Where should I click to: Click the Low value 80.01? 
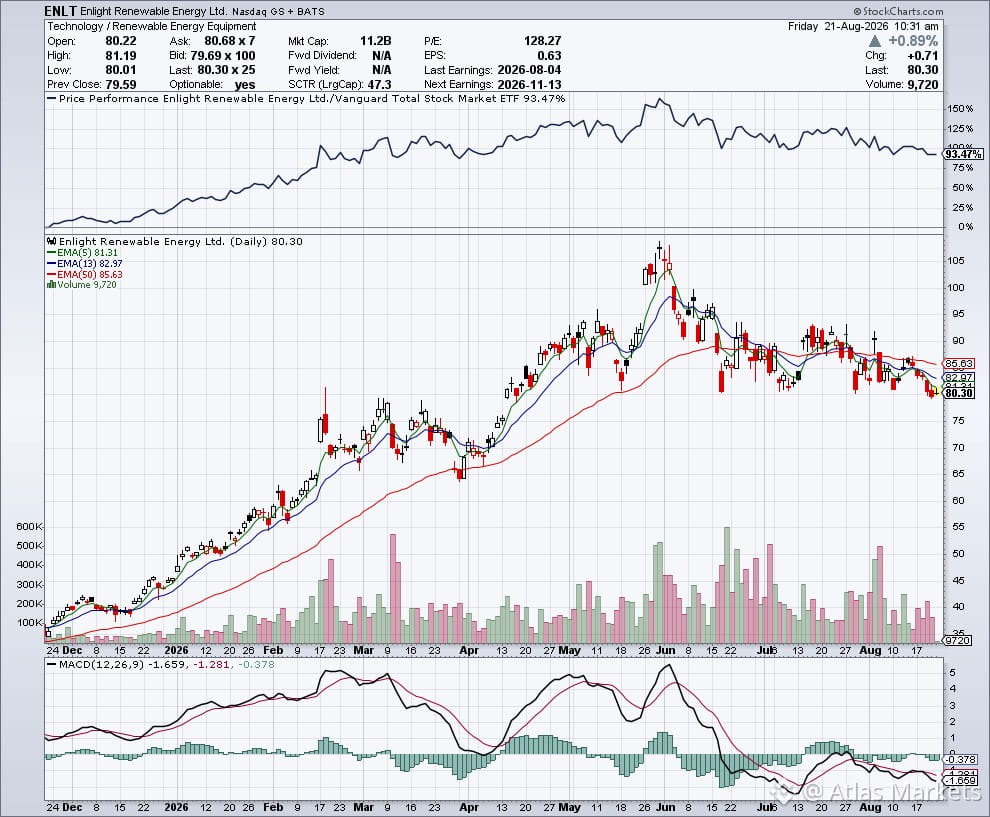click(121, 70)
